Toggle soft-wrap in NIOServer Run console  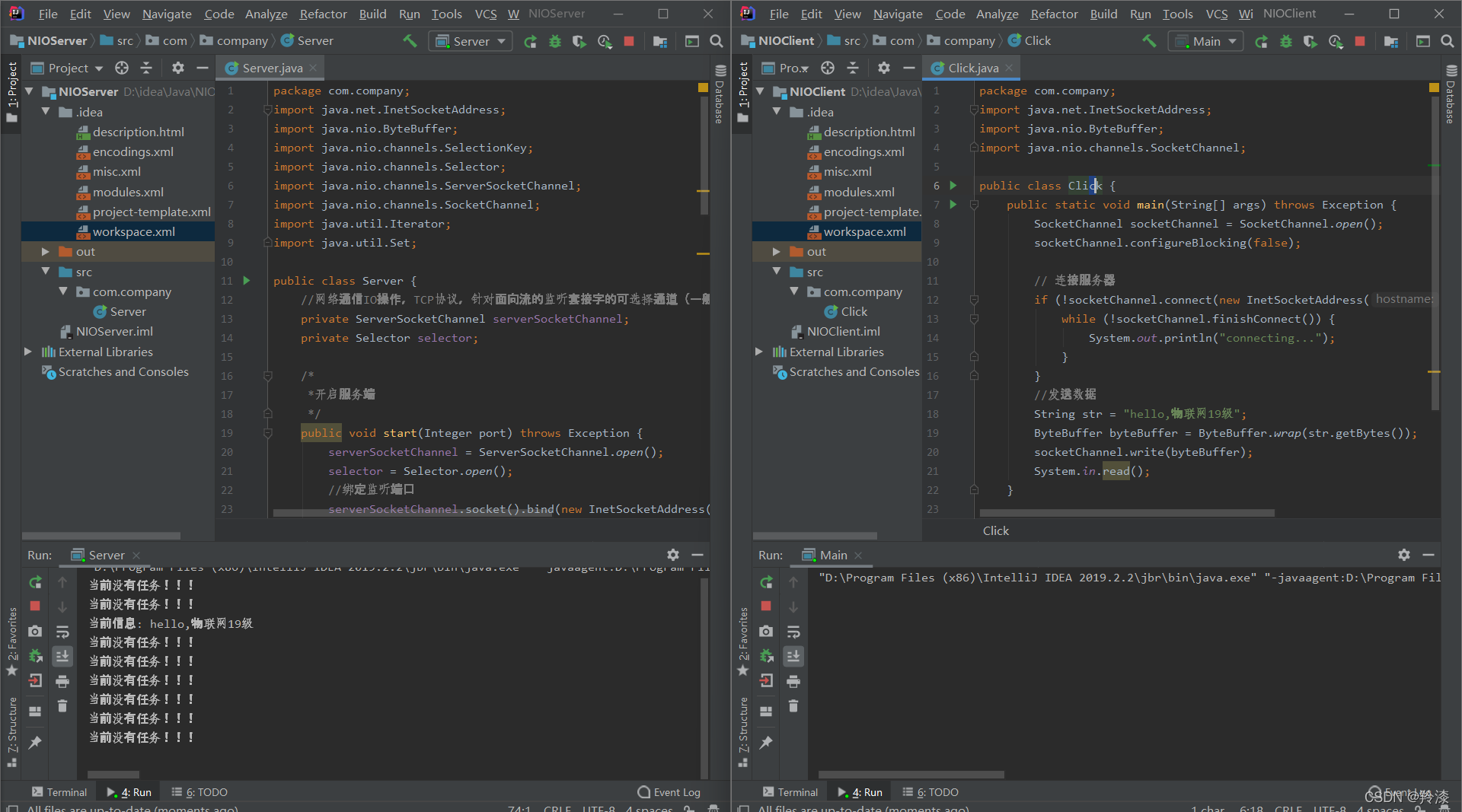[62, 632]
